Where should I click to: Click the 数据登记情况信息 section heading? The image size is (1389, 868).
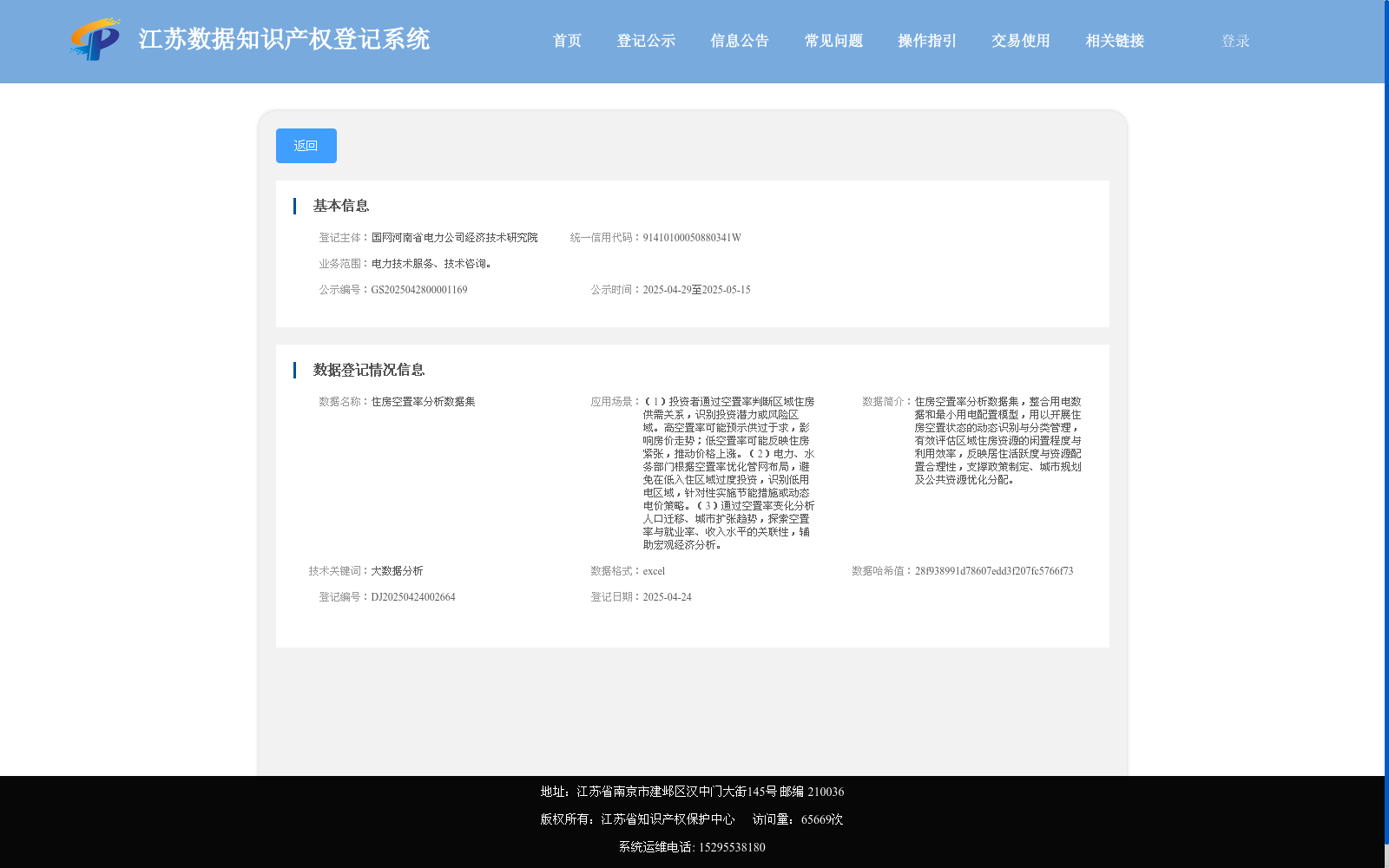pyautogui.click(x=369, y=370)
